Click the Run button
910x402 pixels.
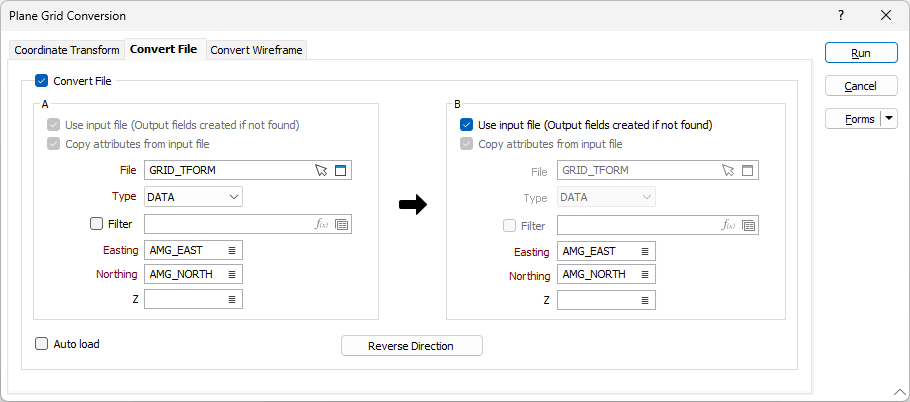tap(861, 53)
